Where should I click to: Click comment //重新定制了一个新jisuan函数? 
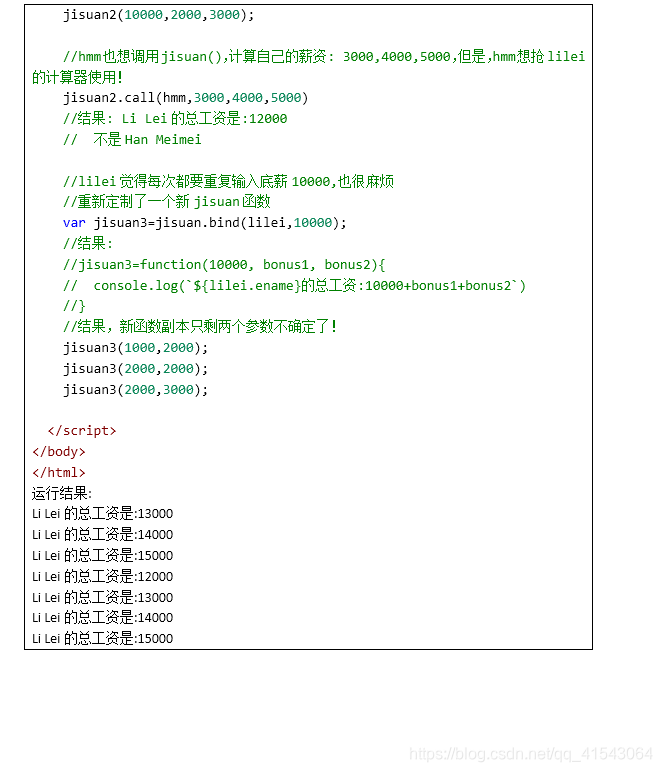167,202
